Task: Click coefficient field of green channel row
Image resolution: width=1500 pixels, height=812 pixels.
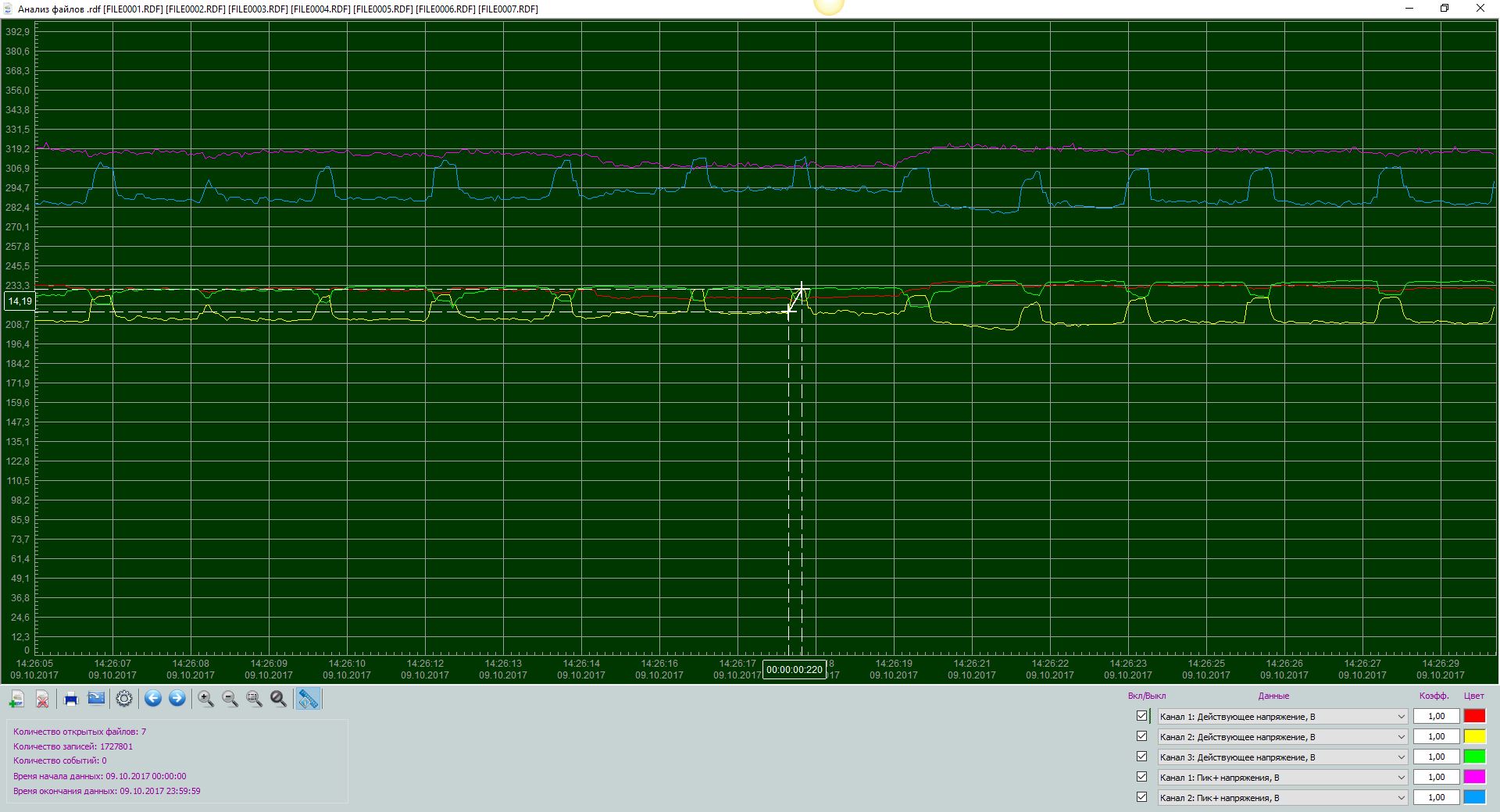Action: 1436,757
